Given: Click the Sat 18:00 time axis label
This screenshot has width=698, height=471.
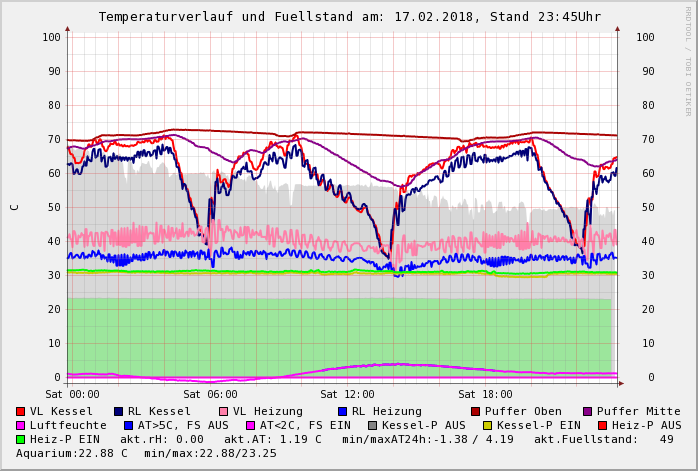Looking at the screenshot, I should [485, 394].
